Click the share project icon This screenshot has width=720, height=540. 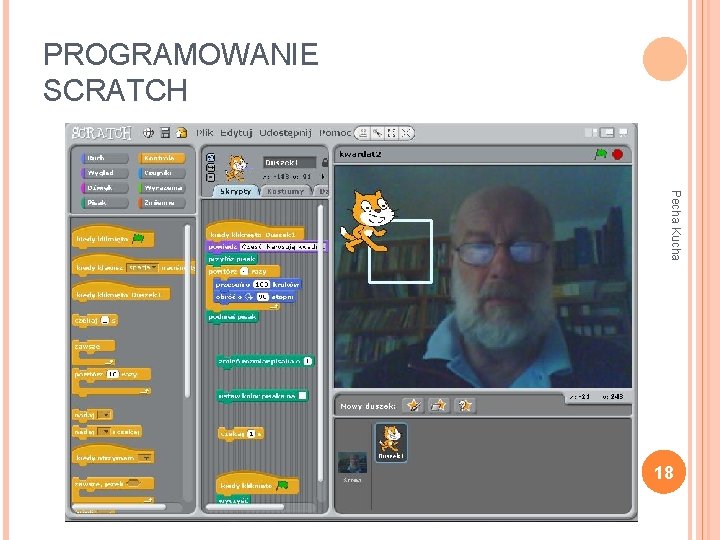182,133
